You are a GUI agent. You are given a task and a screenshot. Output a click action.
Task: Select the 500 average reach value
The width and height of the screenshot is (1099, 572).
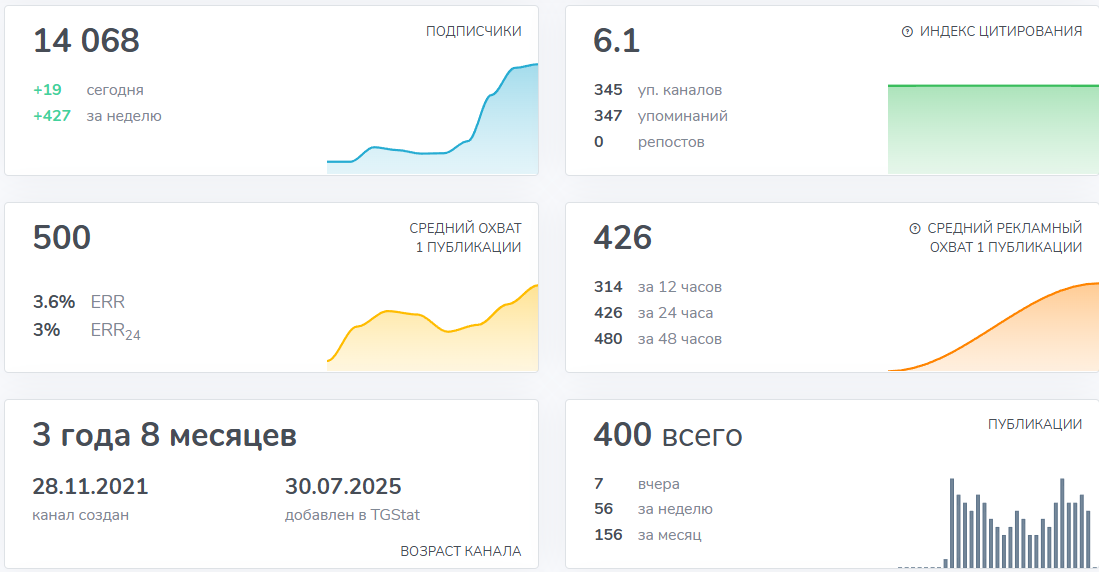coord(62,238)
